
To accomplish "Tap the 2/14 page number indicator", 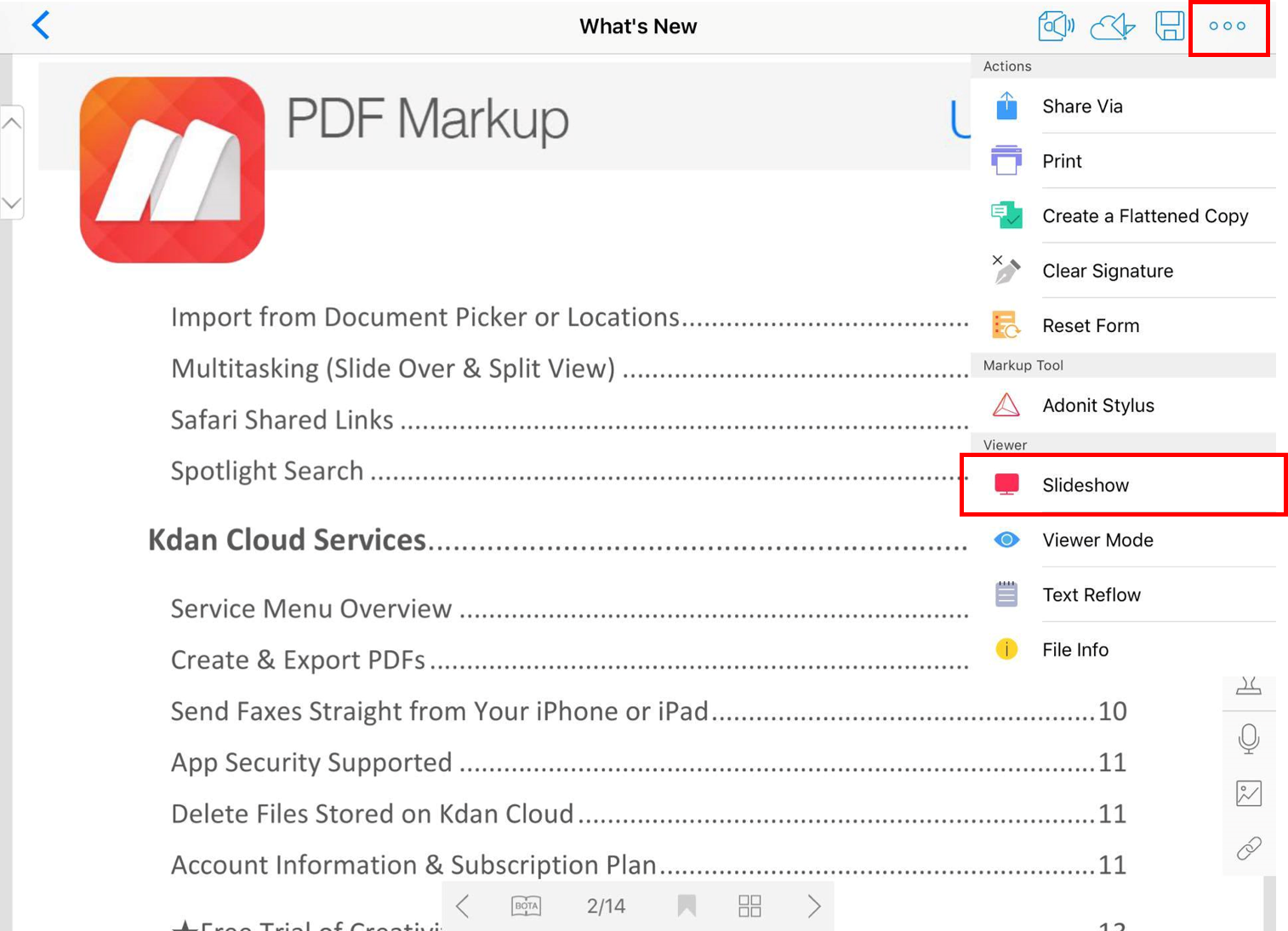I will 606,905.
